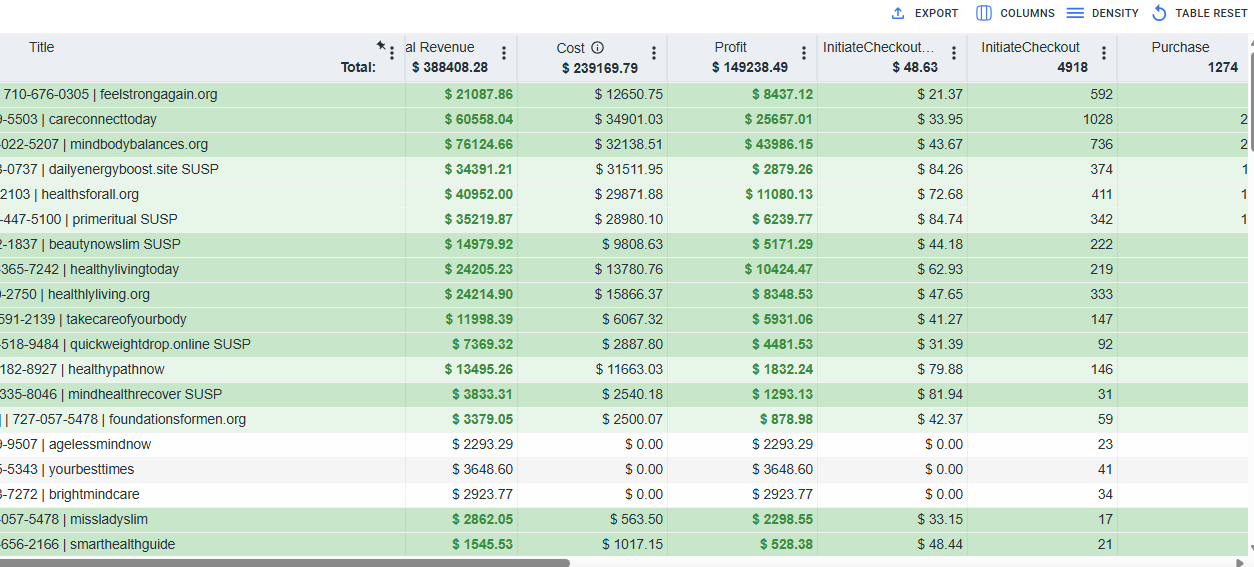
Task: Click the Columns panel icon
Action: pyautogui.click(x=984, y=13)
